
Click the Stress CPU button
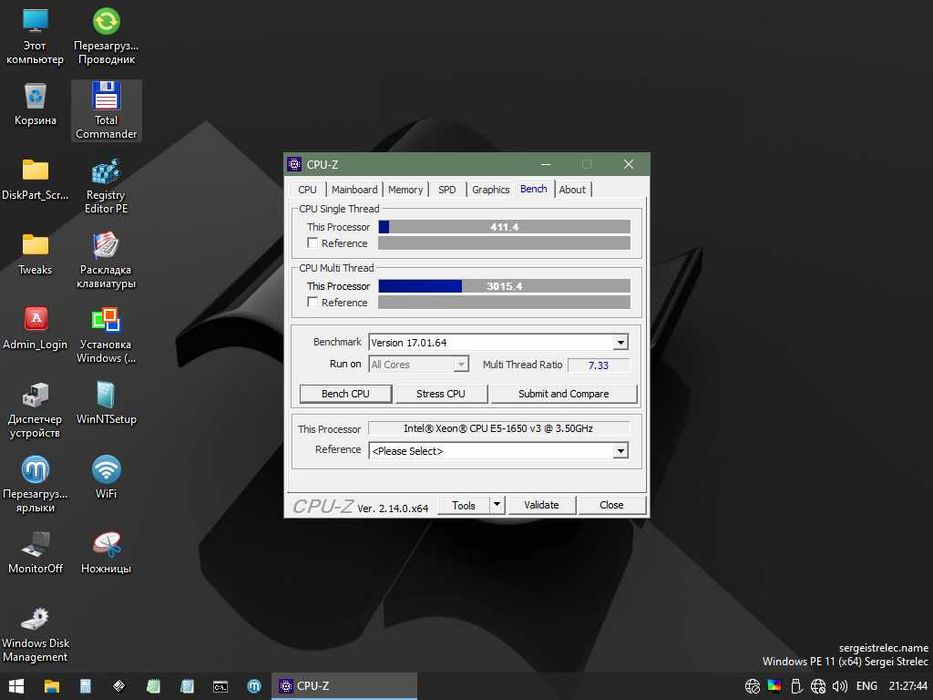tap(441, 393)
